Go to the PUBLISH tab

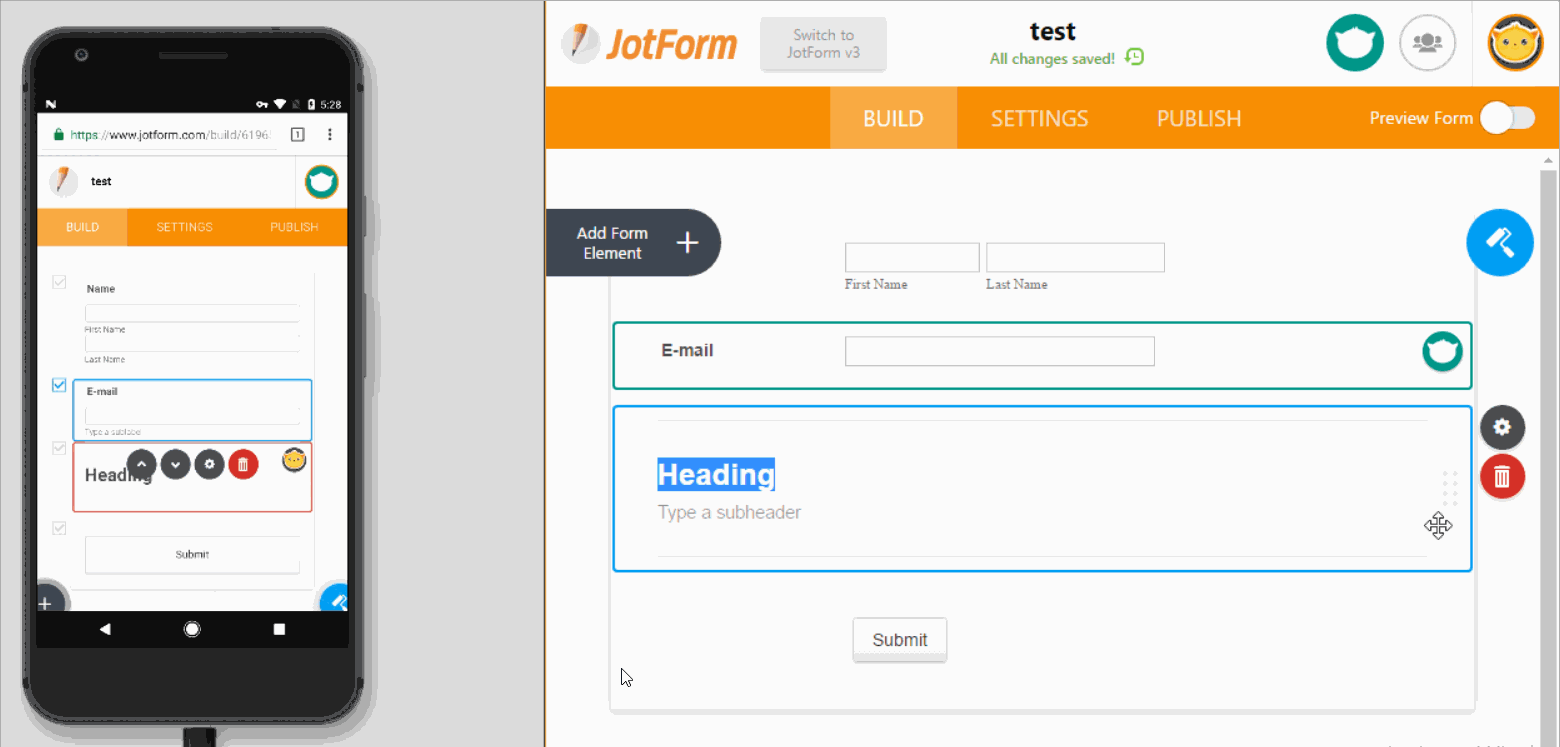click(1198, 118)
